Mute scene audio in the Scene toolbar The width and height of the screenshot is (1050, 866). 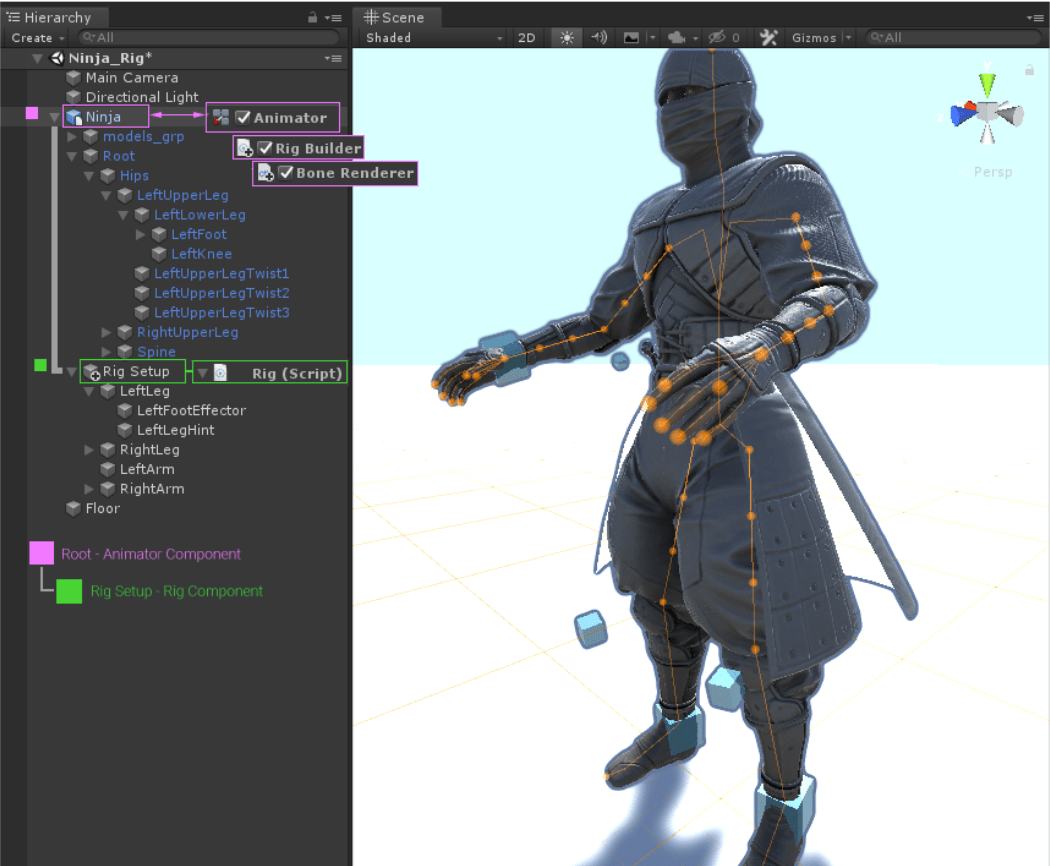[x=598, y=37]
